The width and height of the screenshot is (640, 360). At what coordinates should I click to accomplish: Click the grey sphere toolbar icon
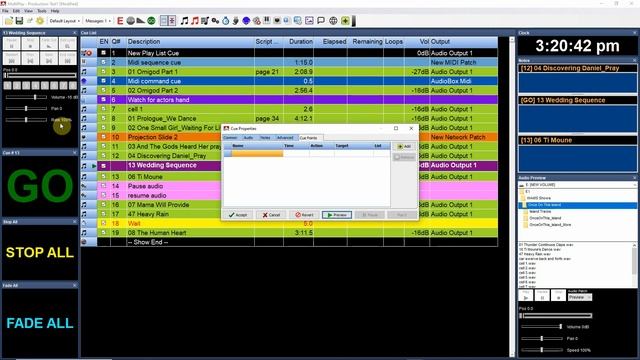pos(131,20)
